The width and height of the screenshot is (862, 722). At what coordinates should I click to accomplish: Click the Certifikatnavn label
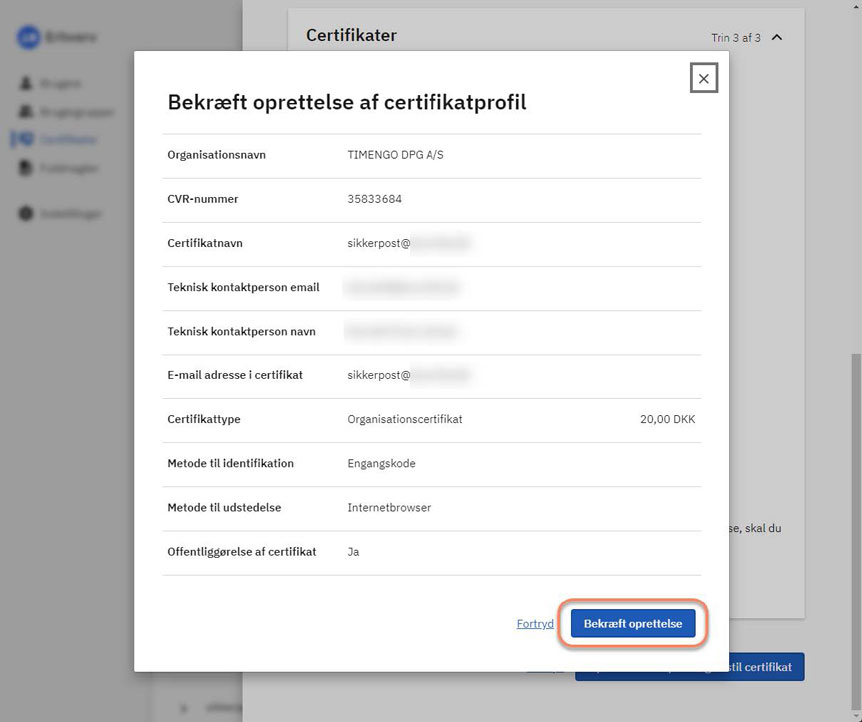[x=205, y=243]
